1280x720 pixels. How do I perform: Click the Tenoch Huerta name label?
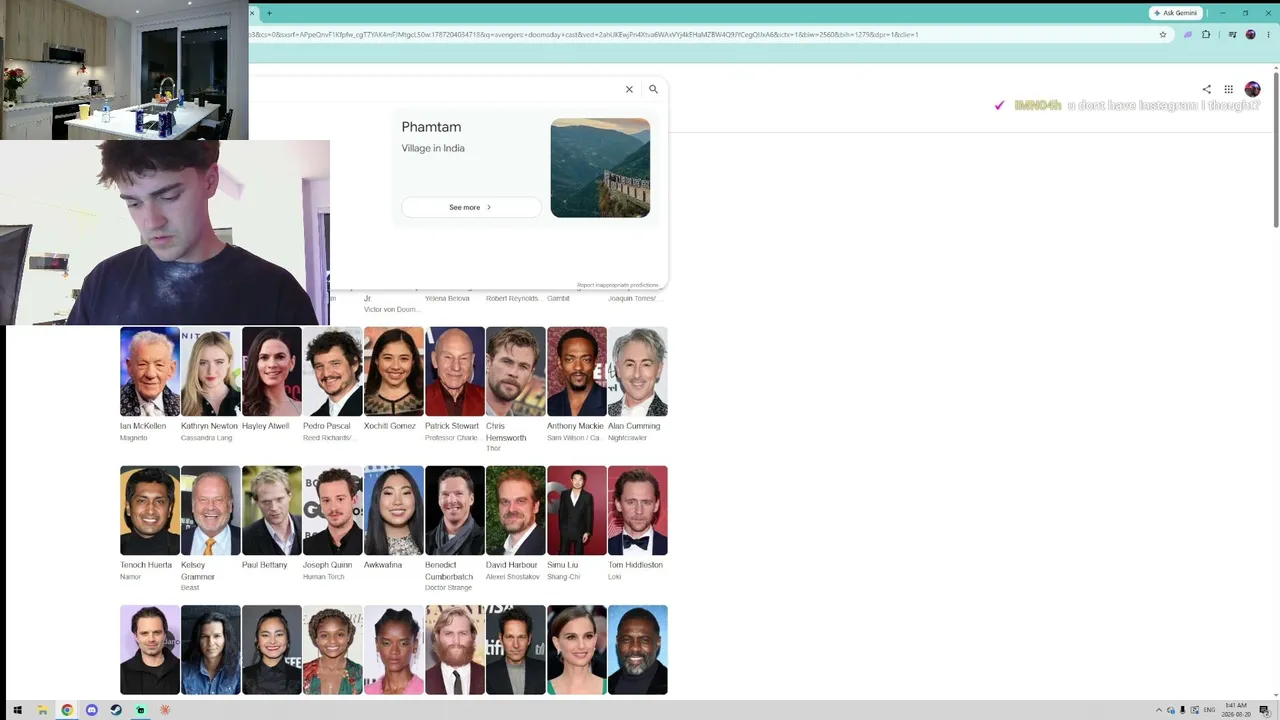146,565
